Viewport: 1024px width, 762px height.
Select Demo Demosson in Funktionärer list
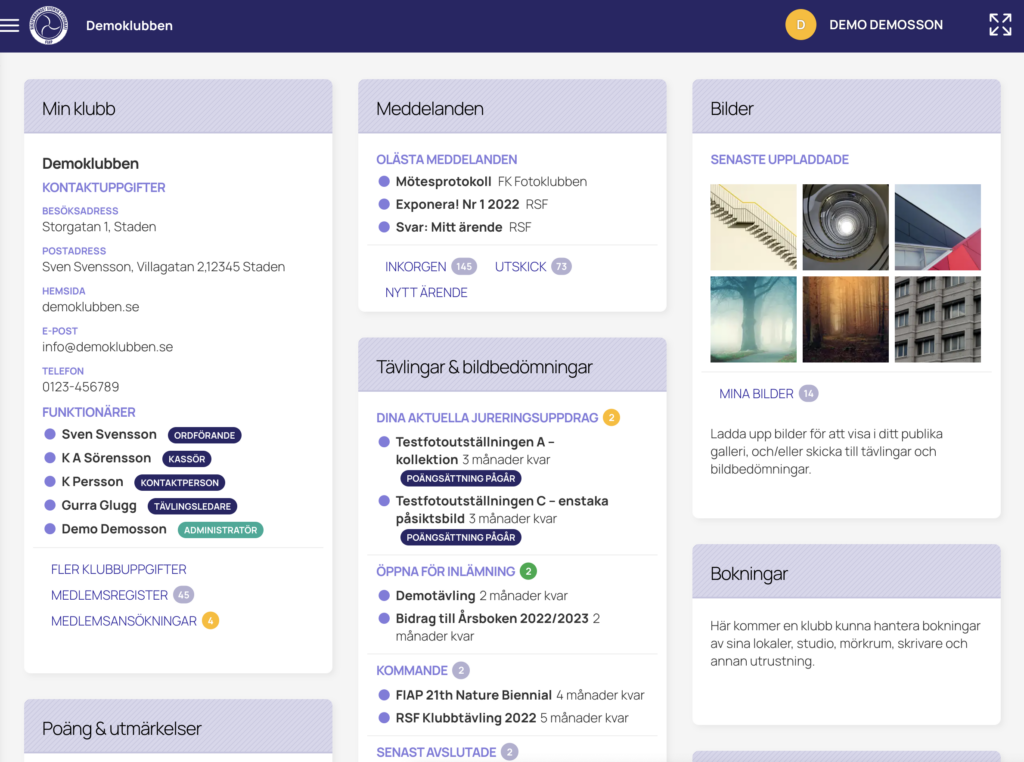pos(114,529)
